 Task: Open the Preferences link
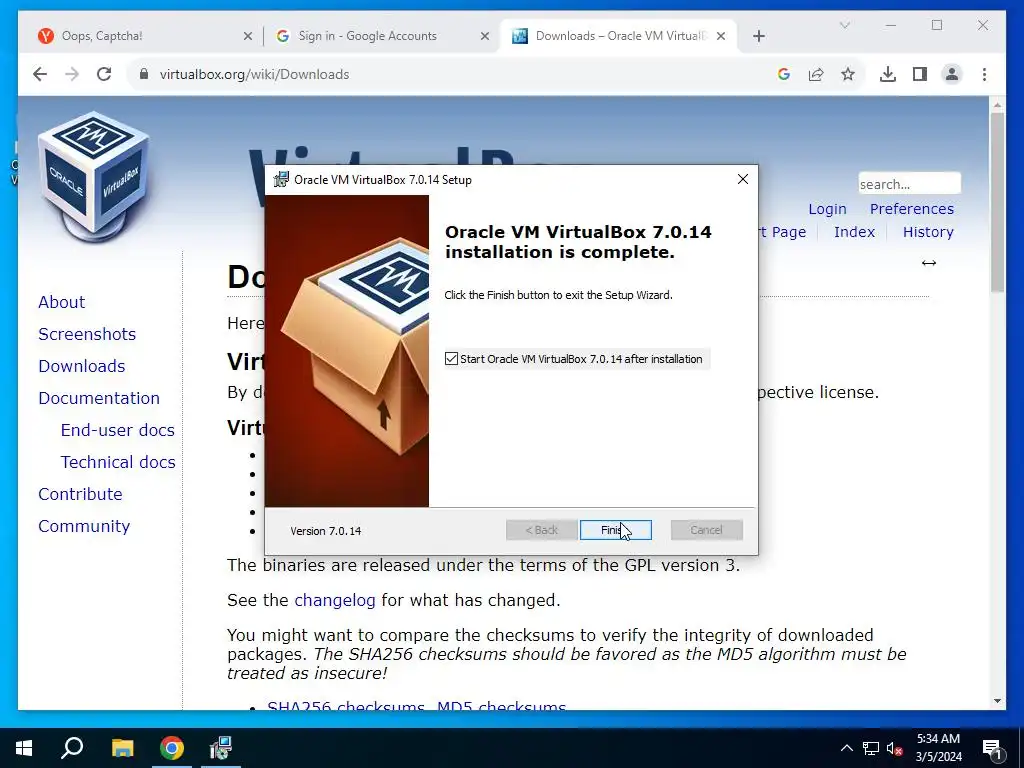pos(912,209)
